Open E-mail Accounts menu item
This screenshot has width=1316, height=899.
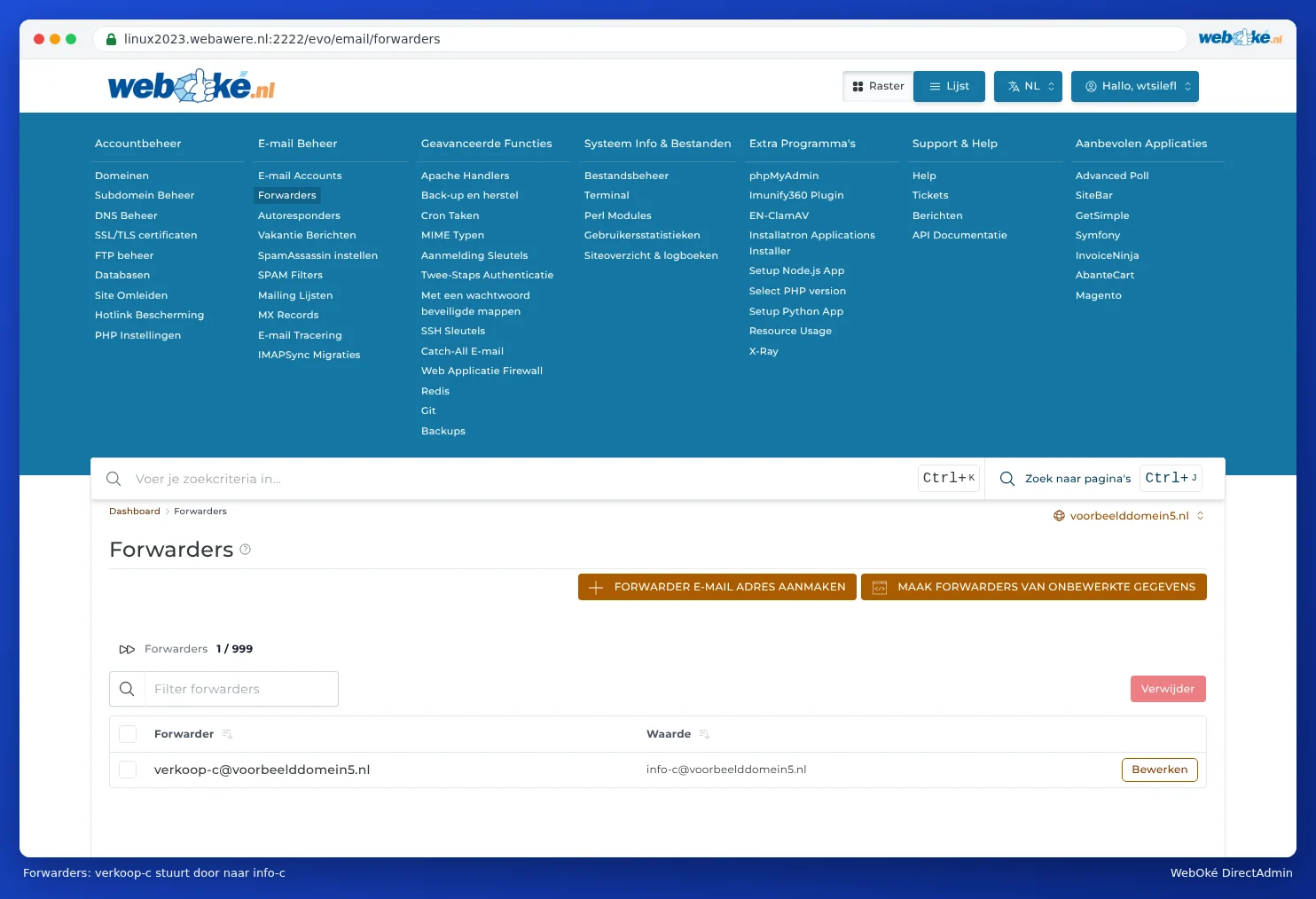tap(300, 176)
